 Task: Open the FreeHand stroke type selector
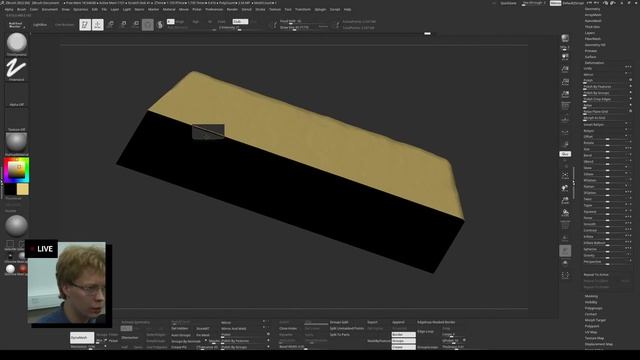17,69
